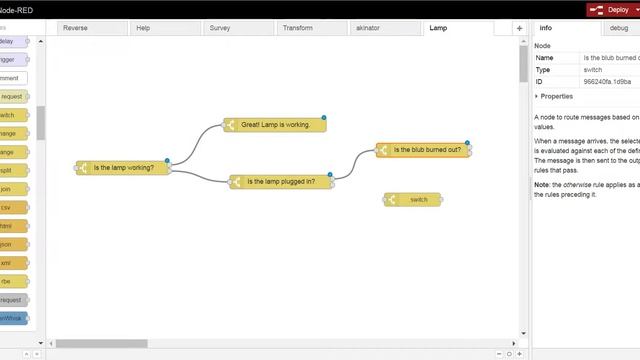Click input port of 'Is the lamp working?' node
This screenshot has width=640, height=360.
click(76, 168)
